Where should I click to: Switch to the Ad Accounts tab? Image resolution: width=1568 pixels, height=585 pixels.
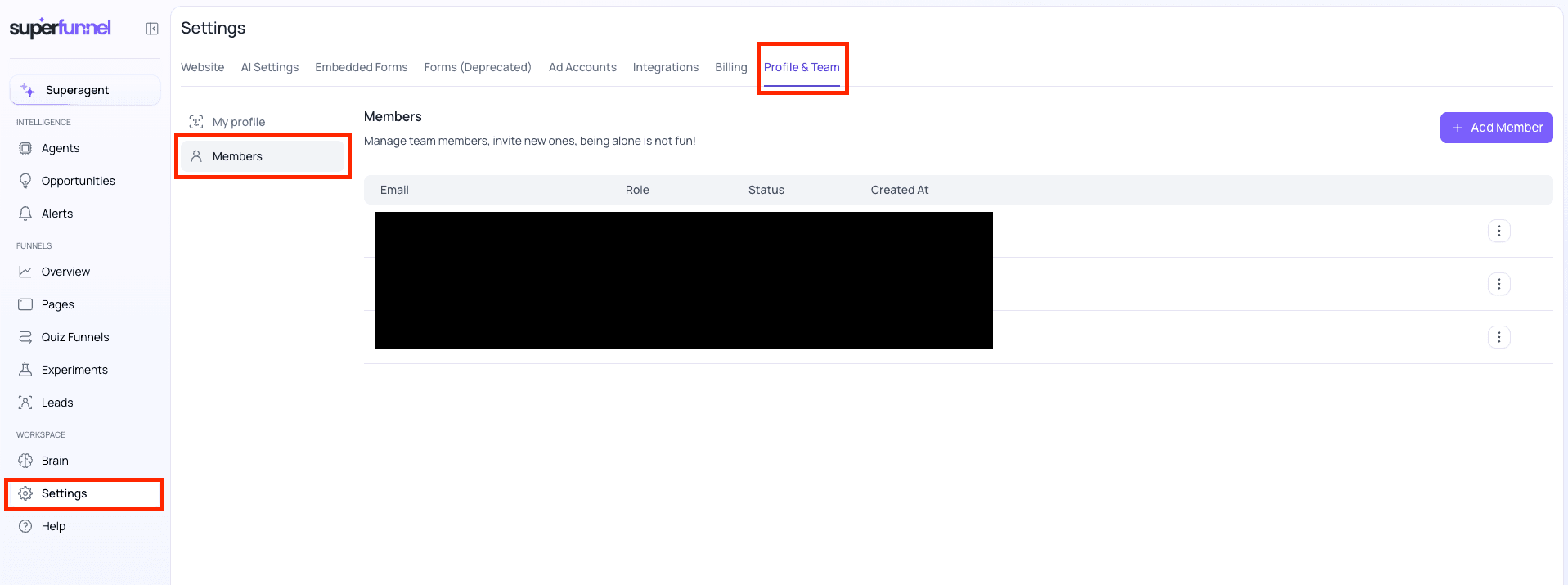click(x=582, y=67)
